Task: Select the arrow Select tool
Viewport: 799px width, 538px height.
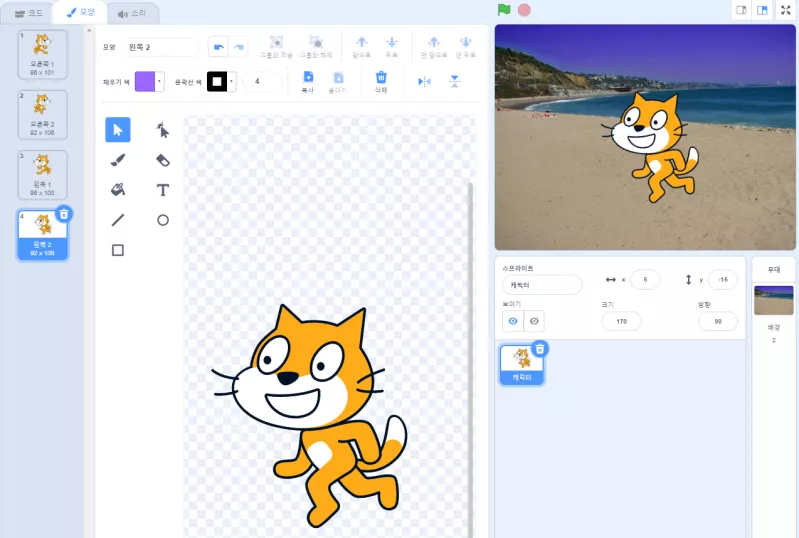Action: [x=118, y=129]
